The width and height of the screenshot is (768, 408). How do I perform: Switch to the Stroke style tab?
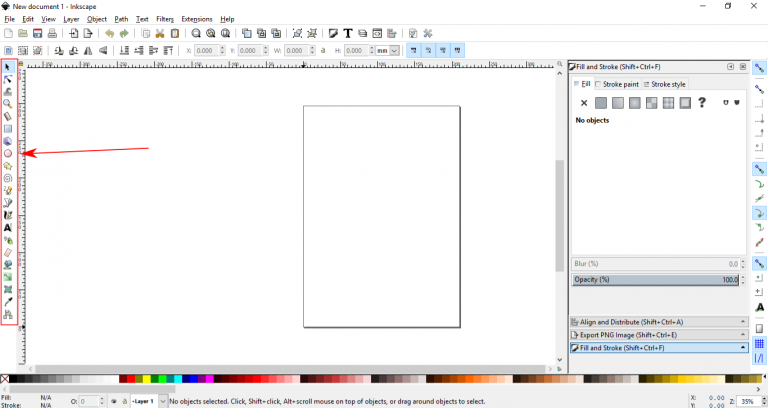(664, 84)
